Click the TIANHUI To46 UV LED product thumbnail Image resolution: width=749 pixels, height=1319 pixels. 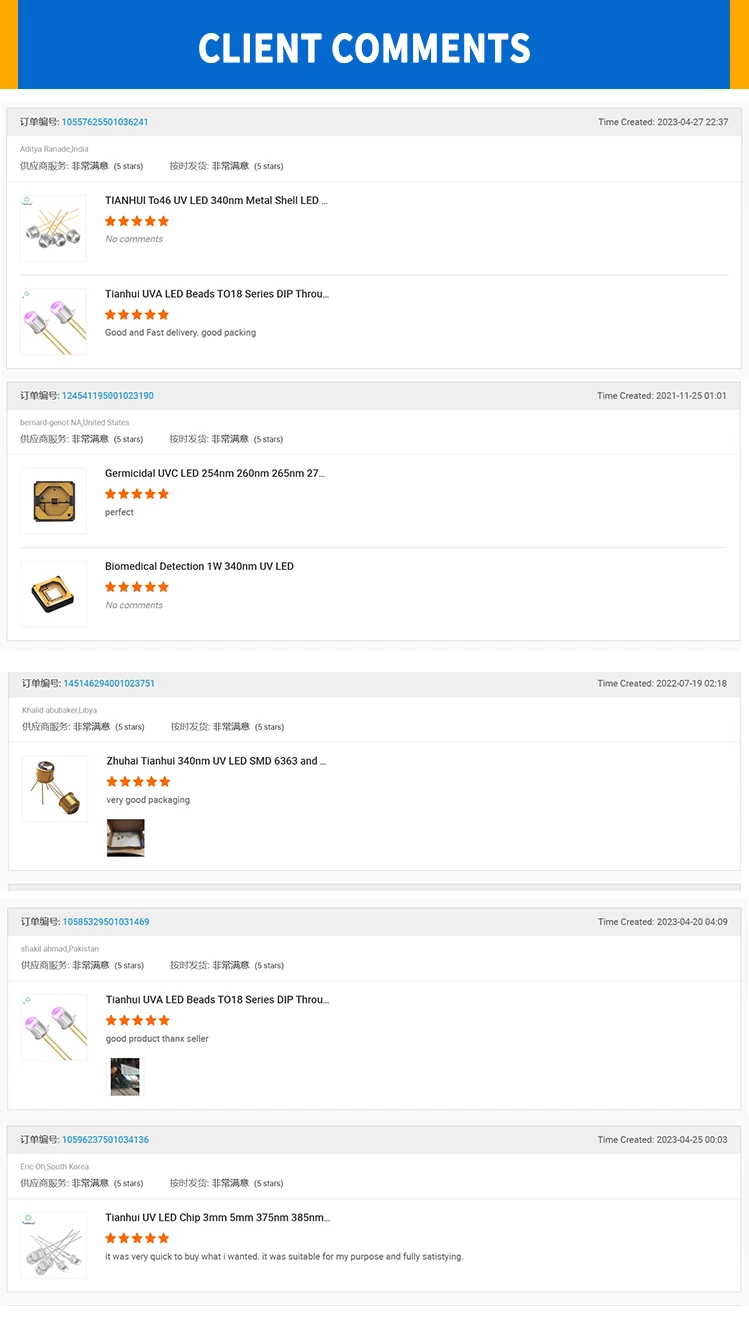[x=53, y=229]
